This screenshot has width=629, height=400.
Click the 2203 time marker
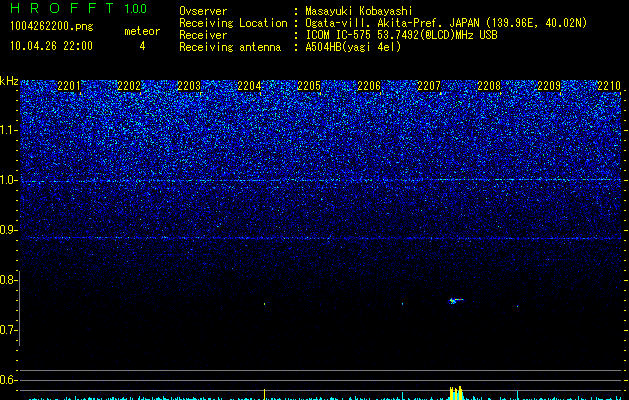189,85
